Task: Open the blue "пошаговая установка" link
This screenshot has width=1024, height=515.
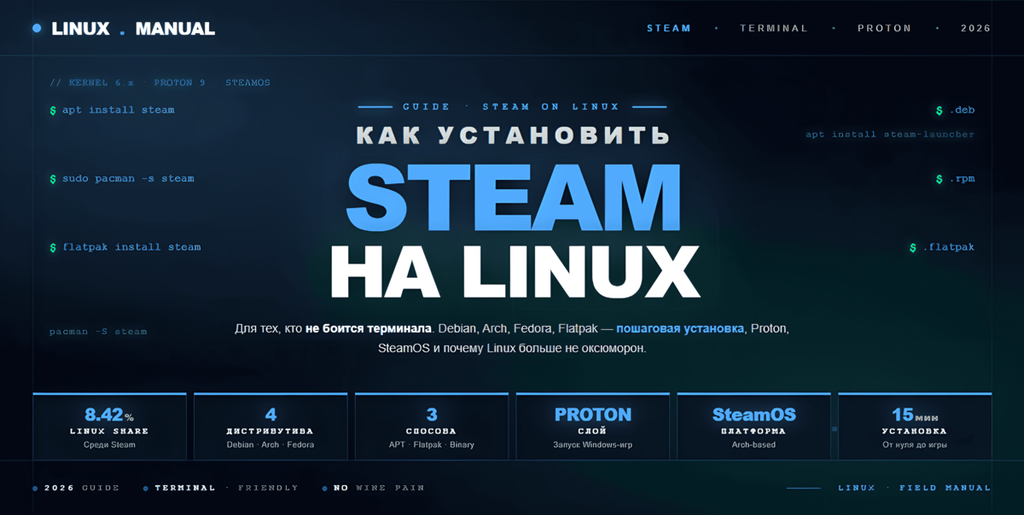Action: click(680, 329)
